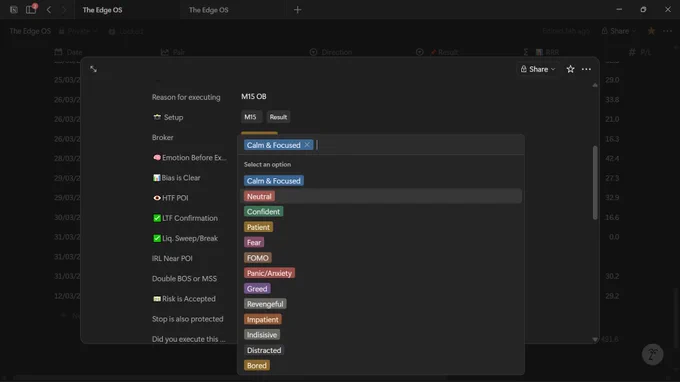The image size is (680, 382).
Task: Click the LTF Confirmation property label
Action: point(185,218)
